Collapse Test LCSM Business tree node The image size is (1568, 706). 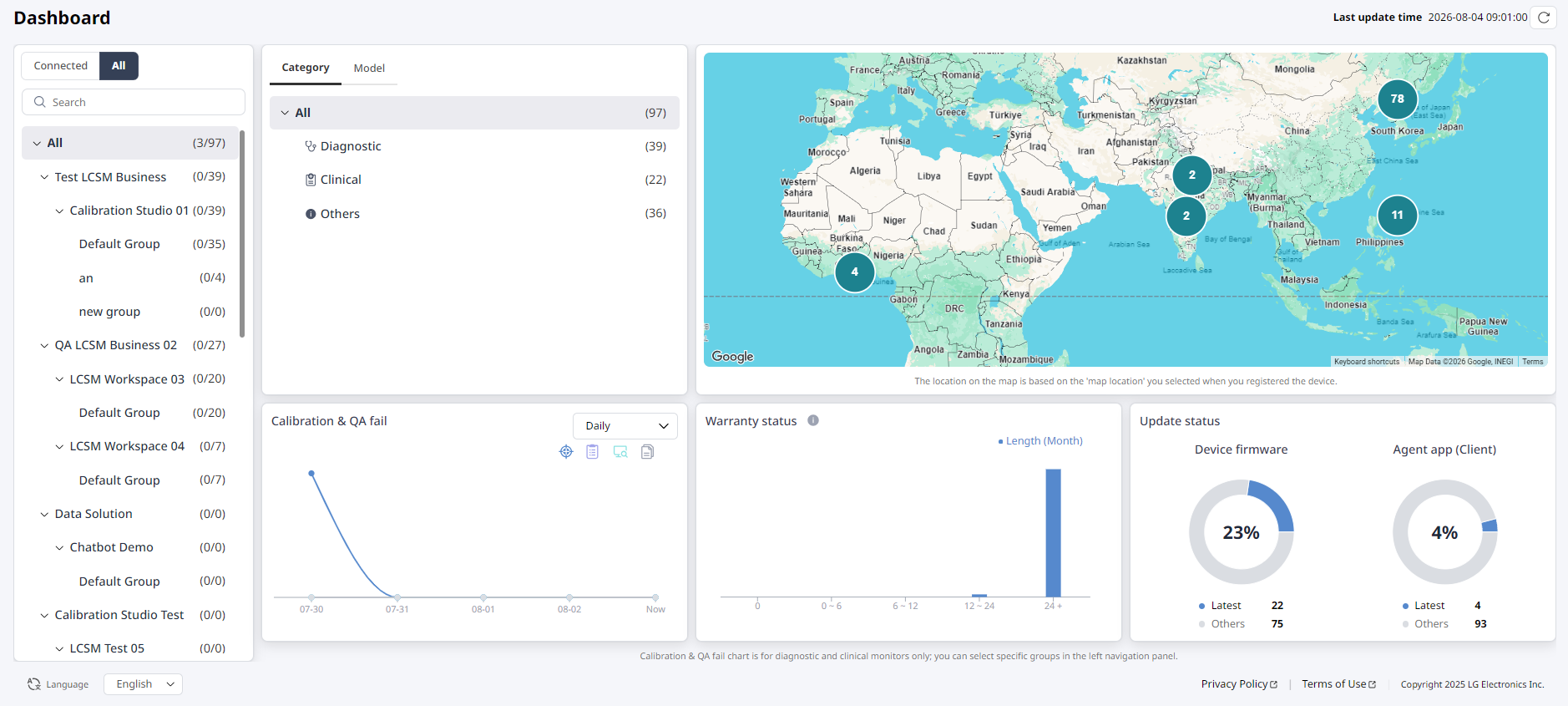click(x=44, y=177)
